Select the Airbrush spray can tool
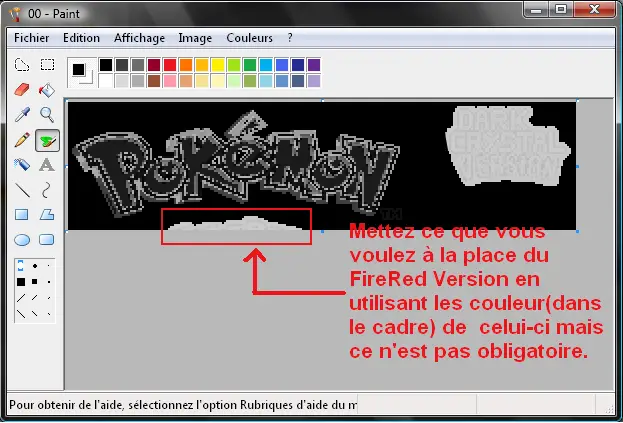 pos(22,164)
